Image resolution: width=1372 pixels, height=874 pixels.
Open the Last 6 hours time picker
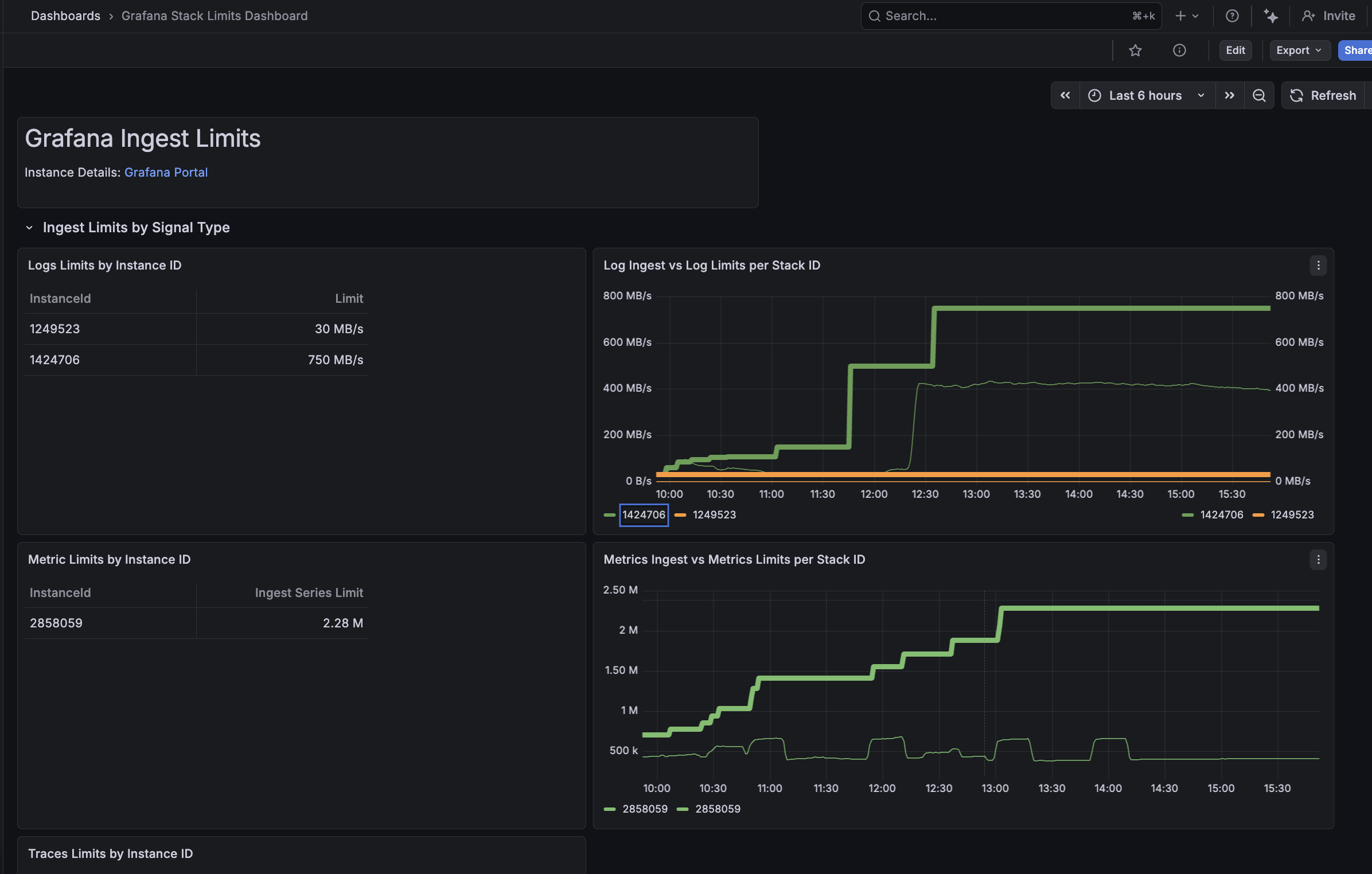[x=1146, y=95]
